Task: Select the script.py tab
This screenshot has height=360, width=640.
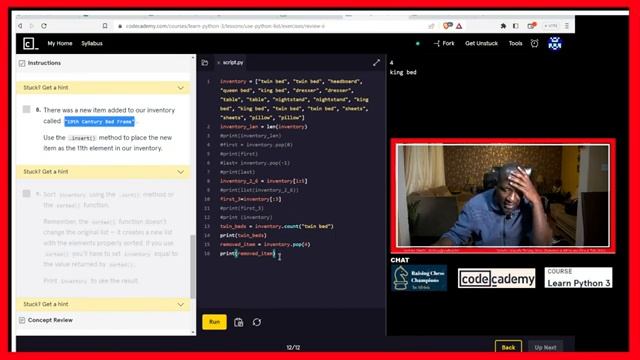Action: coord(233,62)
